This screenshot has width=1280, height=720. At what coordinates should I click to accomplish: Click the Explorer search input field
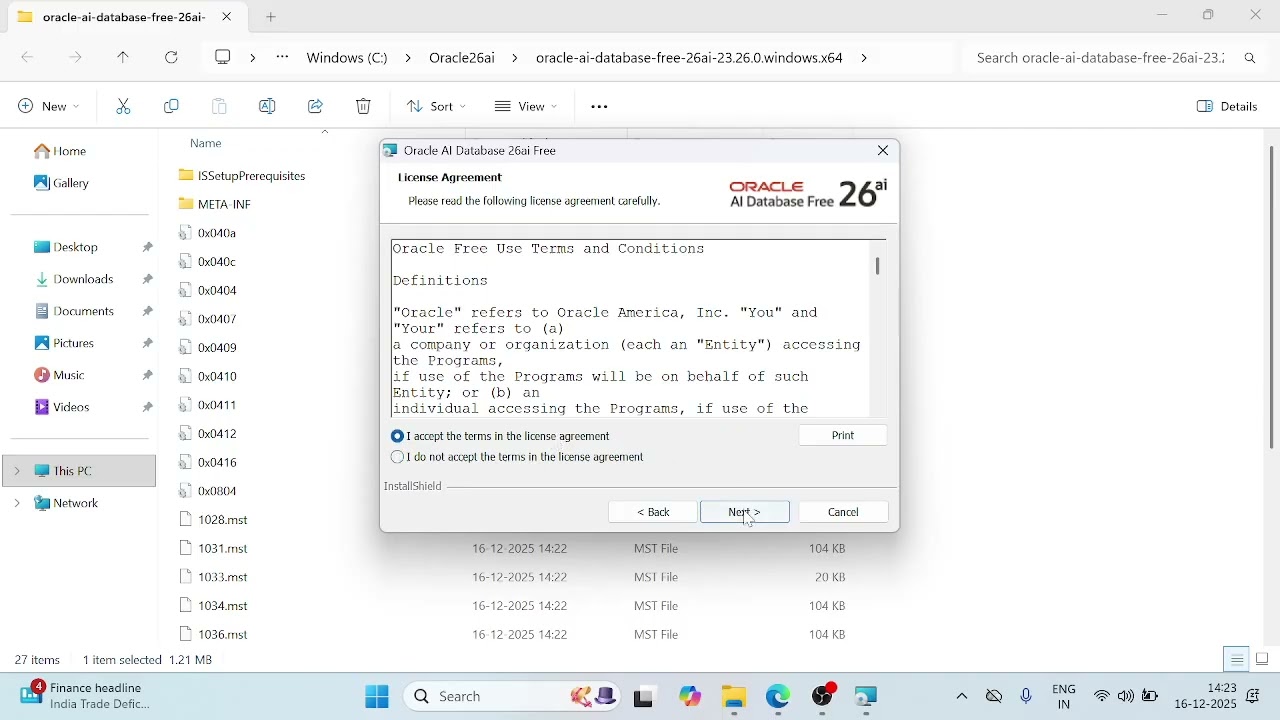click(1100, 59)
